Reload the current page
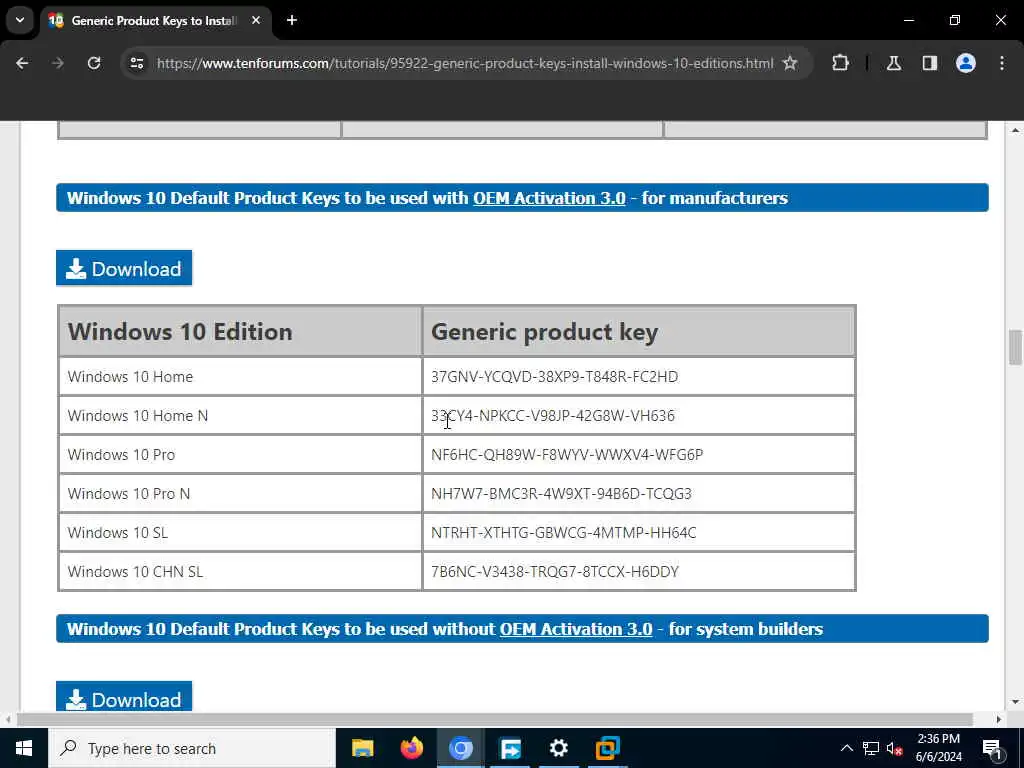Image resolution: width=1024 pixels, height=768 pixels. point(94,63)
